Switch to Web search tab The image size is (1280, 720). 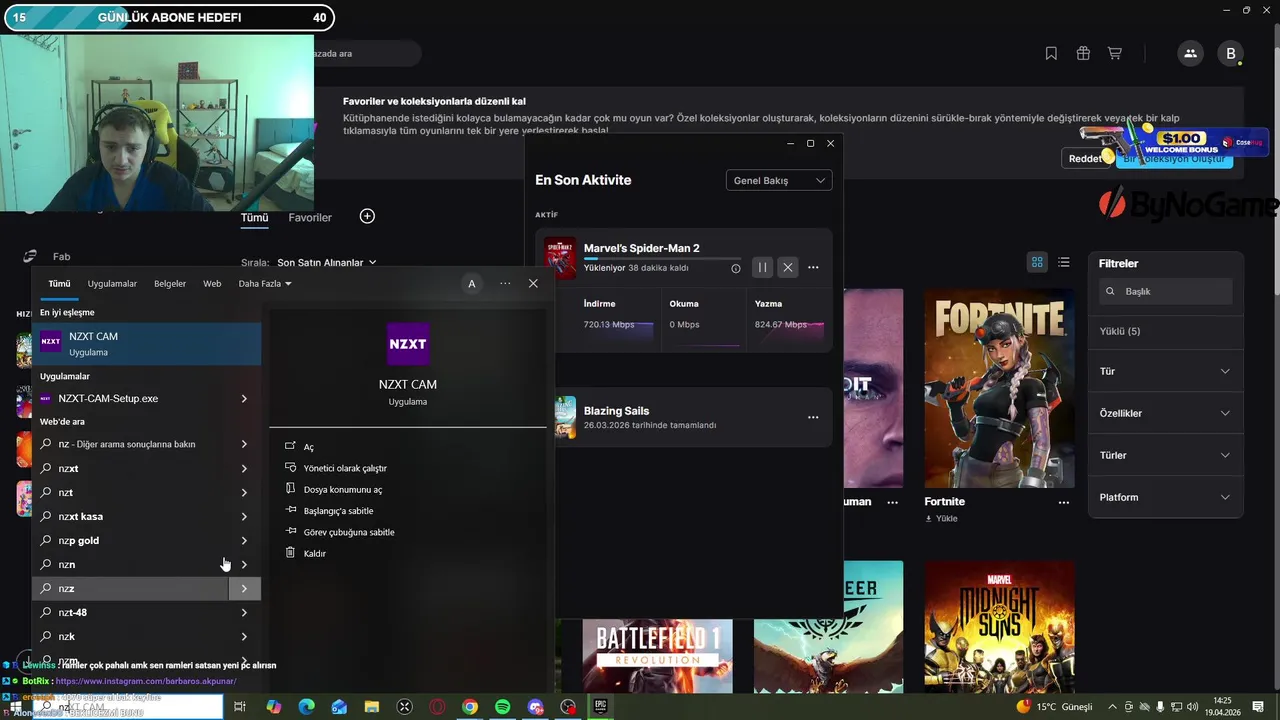[212, 284]
